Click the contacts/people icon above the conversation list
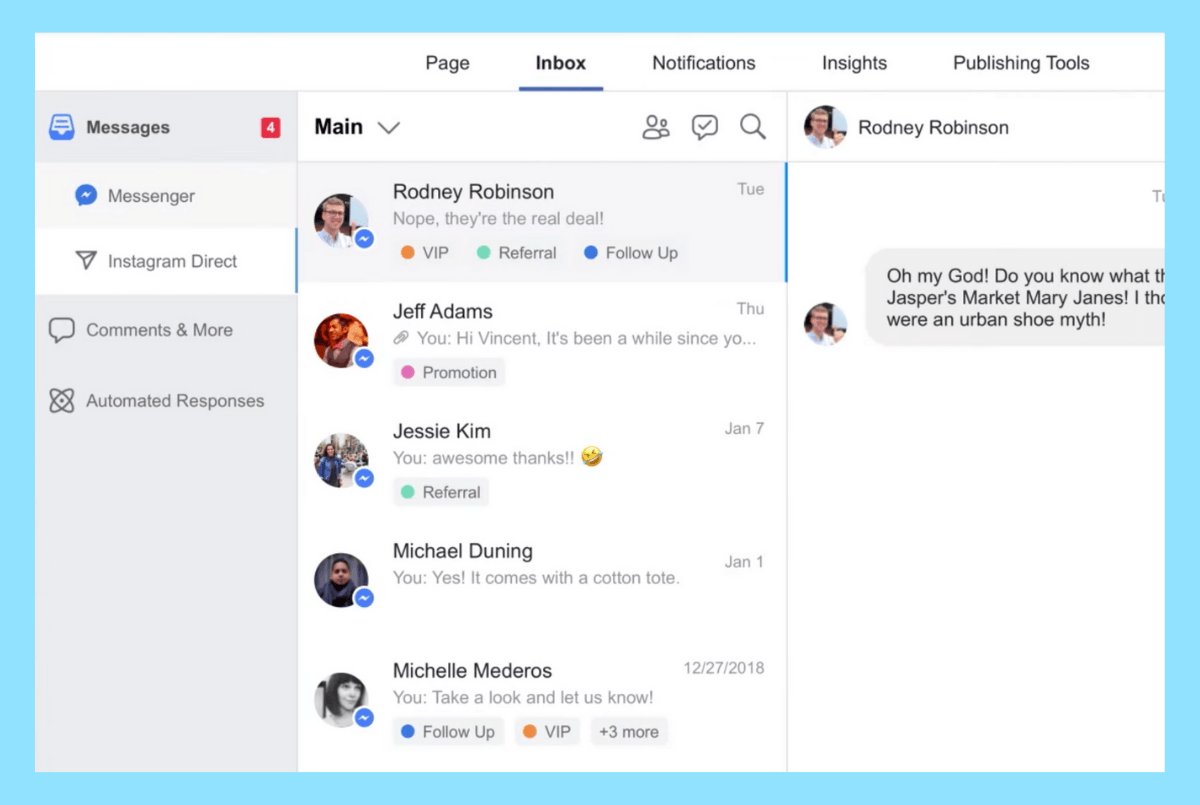The height and width of the screenshot is (805, 1200). pyautogui.click(x=656, y=127)
